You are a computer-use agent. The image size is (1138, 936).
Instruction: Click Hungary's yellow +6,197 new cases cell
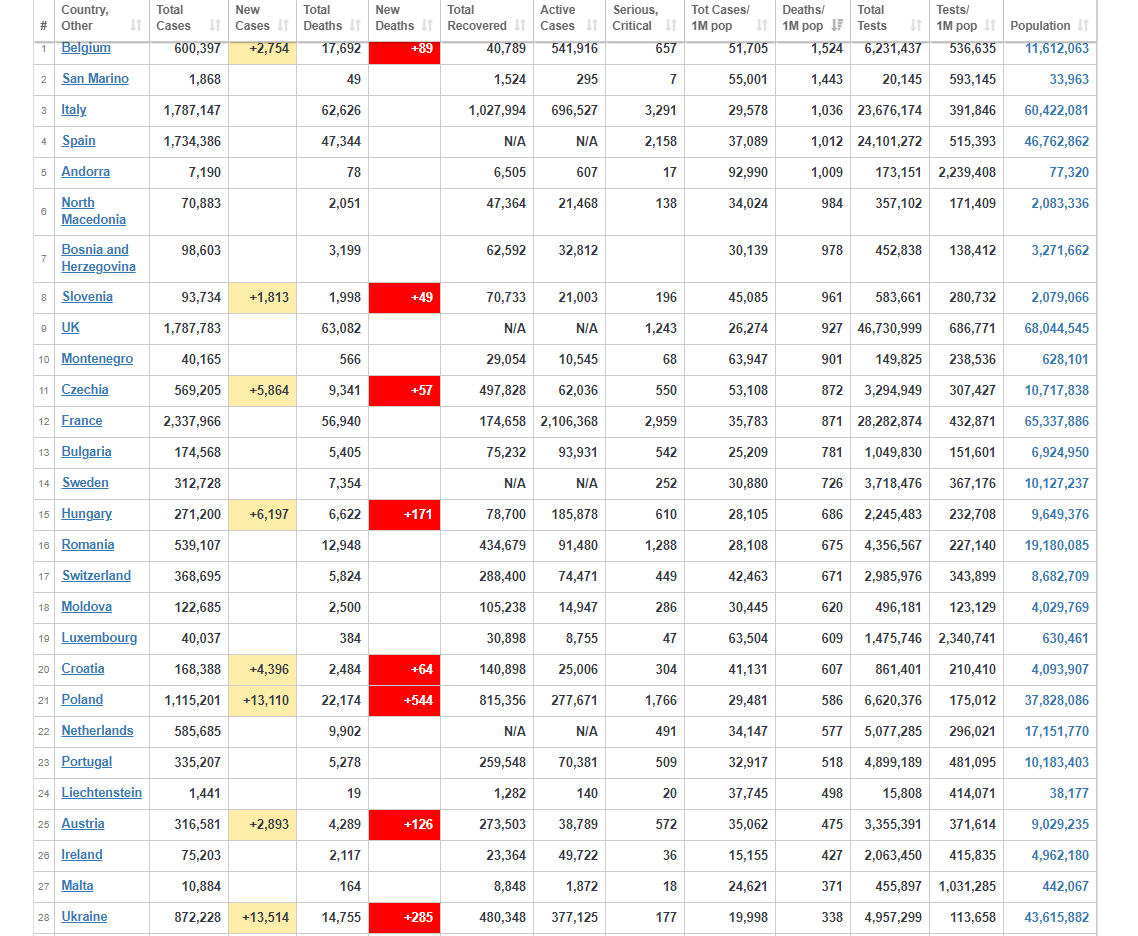click(262, 514)
